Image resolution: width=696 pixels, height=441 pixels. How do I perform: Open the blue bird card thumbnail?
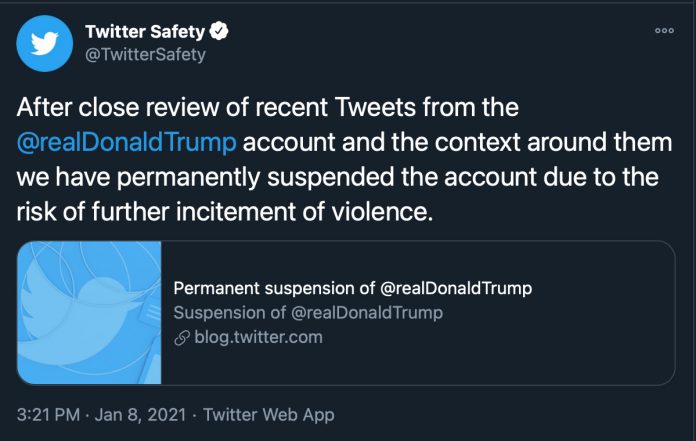click(89, 313)
